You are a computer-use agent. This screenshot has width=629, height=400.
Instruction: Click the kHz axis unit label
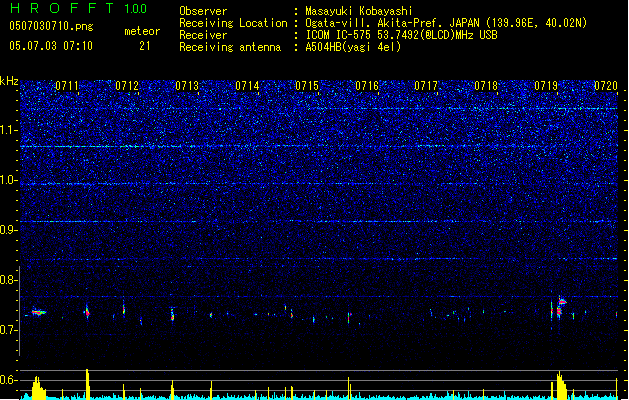(9, 81)
